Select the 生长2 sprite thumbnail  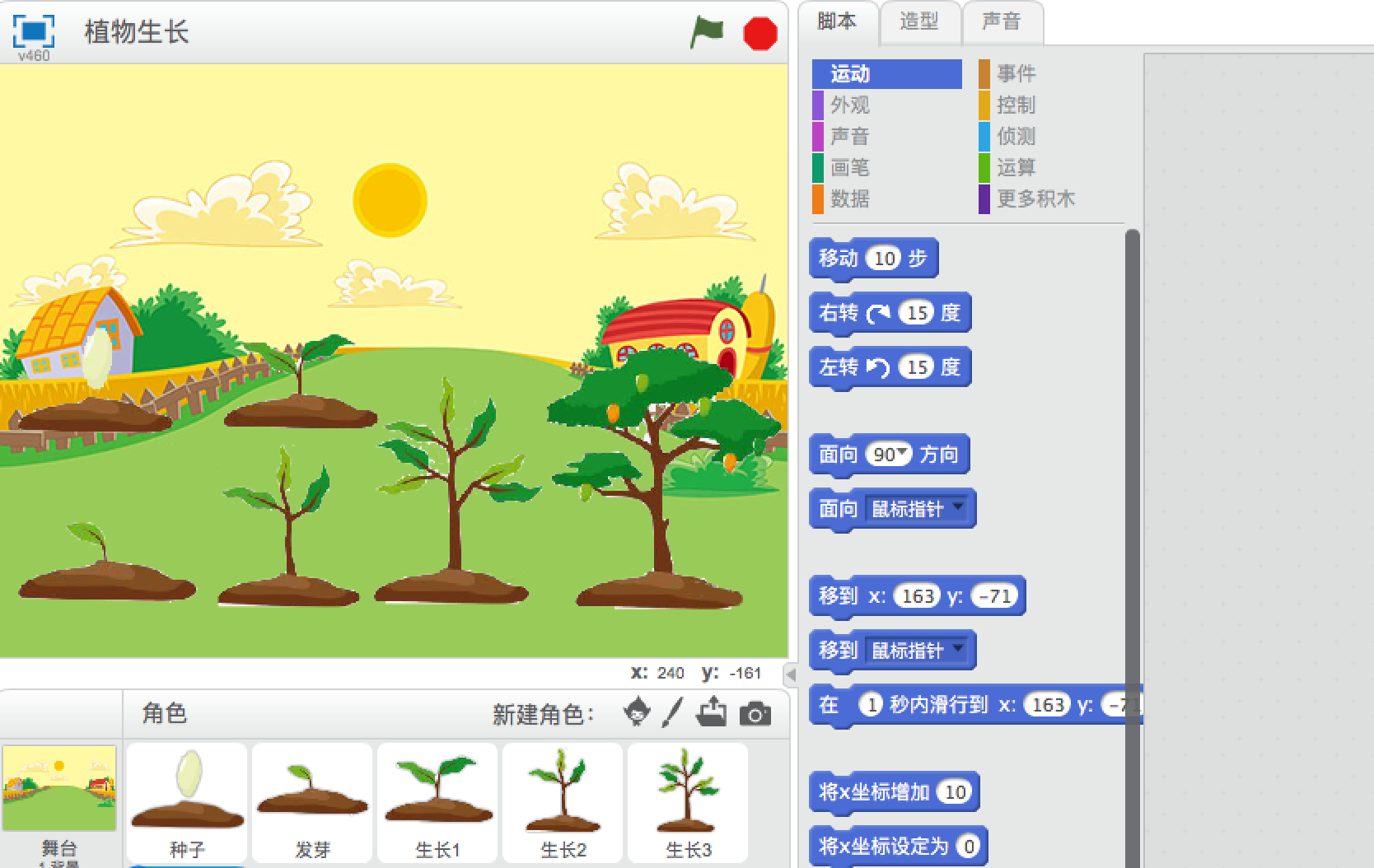[563, 801]
